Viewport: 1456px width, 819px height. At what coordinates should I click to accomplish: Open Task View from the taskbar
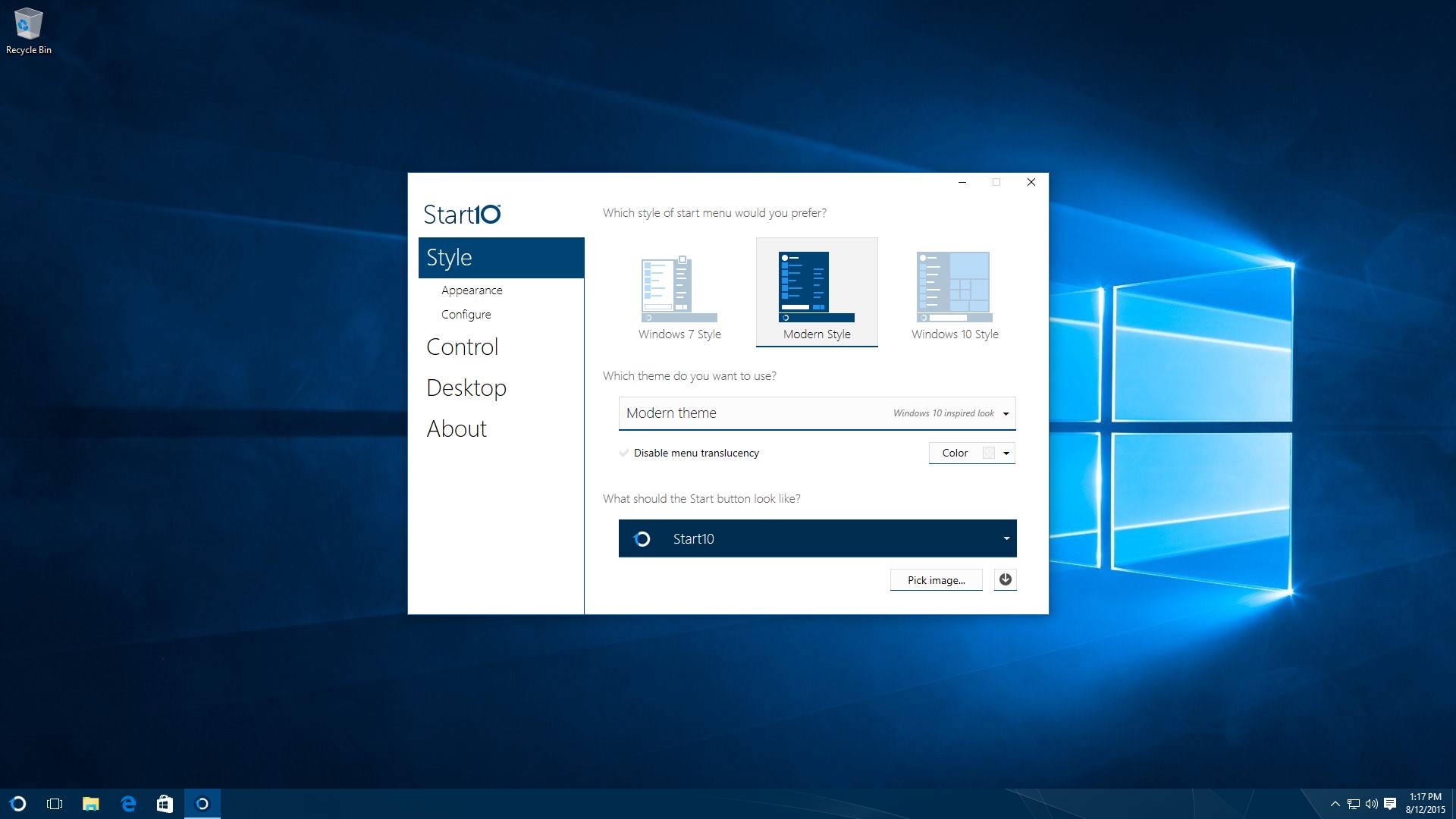coord(55,804)
